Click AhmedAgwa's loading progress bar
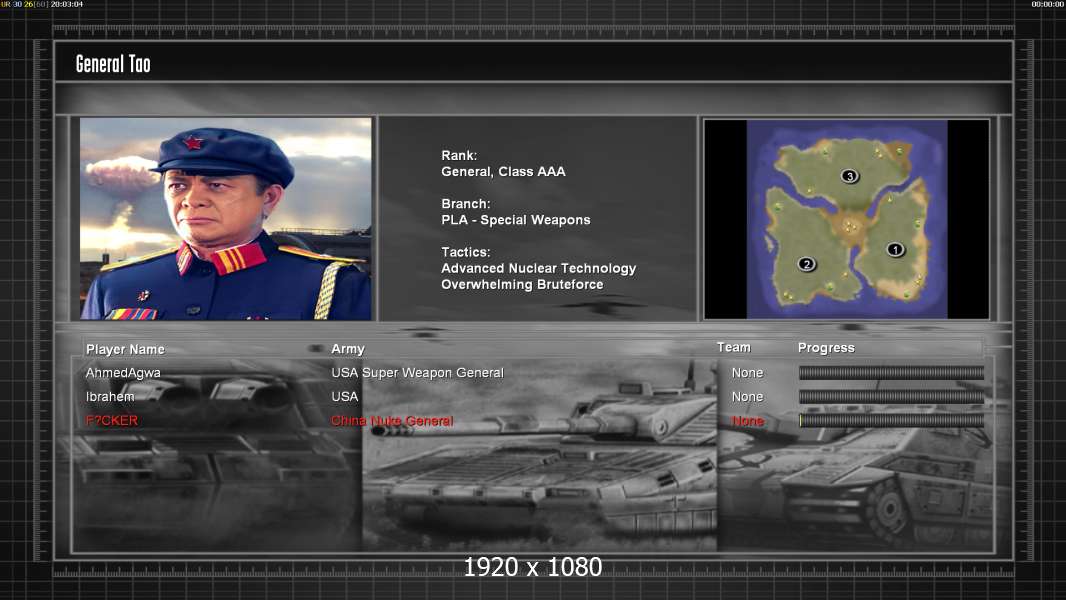 click(x=891, y=372)
